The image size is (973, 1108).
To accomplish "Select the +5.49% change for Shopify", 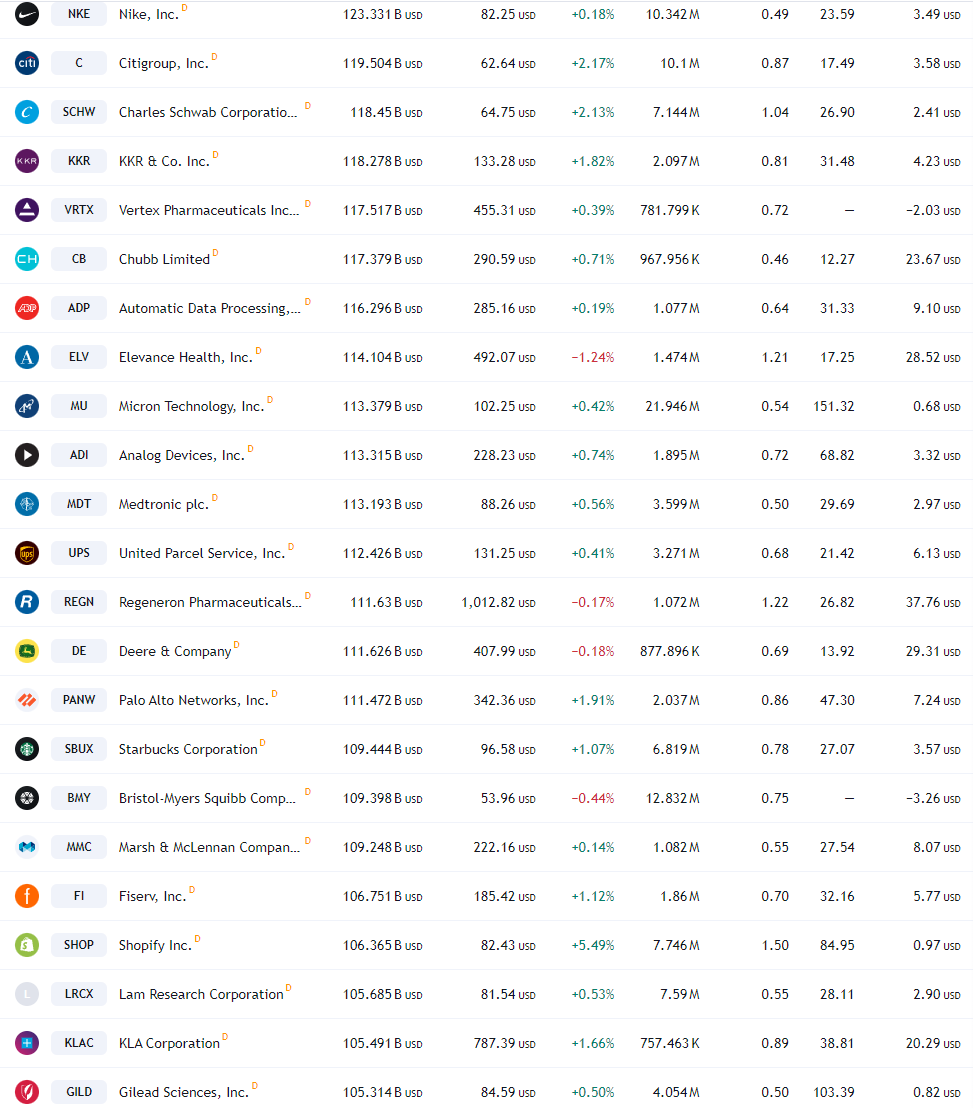I will tap(593, 945).
